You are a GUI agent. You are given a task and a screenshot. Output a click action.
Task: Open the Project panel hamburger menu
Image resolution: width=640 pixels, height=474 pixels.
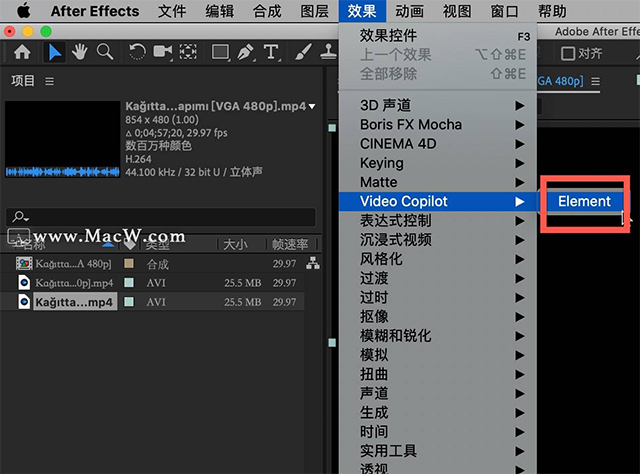point(49,81)
